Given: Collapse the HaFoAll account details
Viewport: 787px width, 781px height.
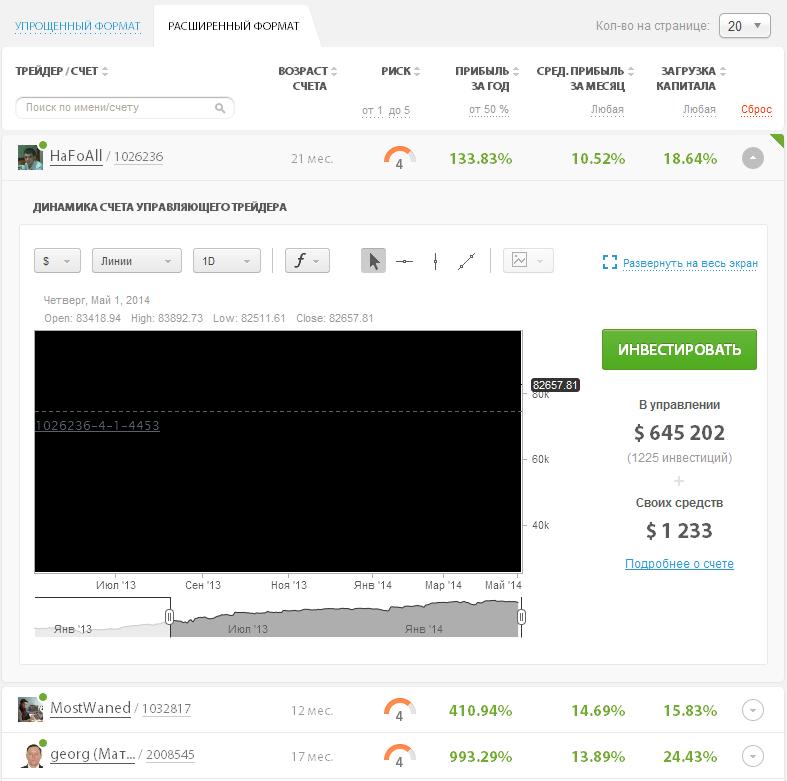Looking at the screenshot, I should coord(753,159).
